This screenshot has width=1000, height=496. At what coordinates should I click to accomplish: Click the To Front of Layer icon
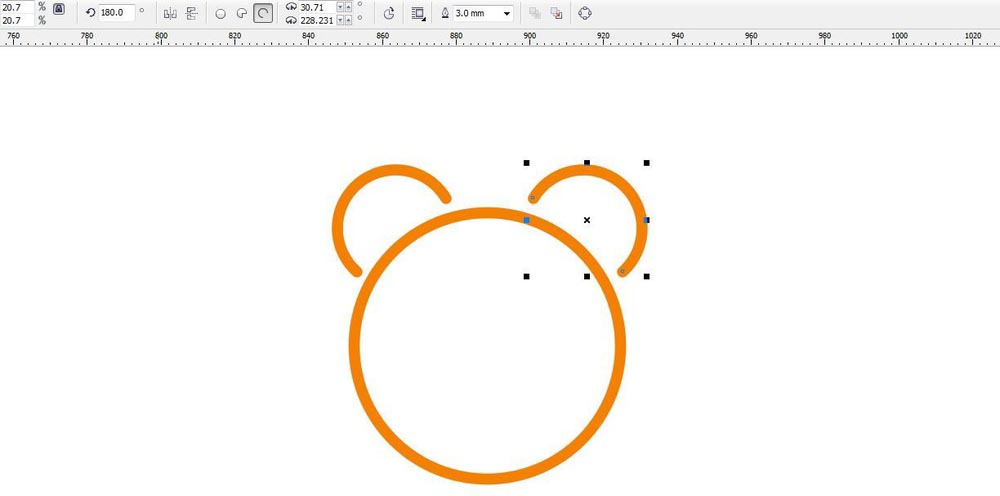[x=535, y=14]
